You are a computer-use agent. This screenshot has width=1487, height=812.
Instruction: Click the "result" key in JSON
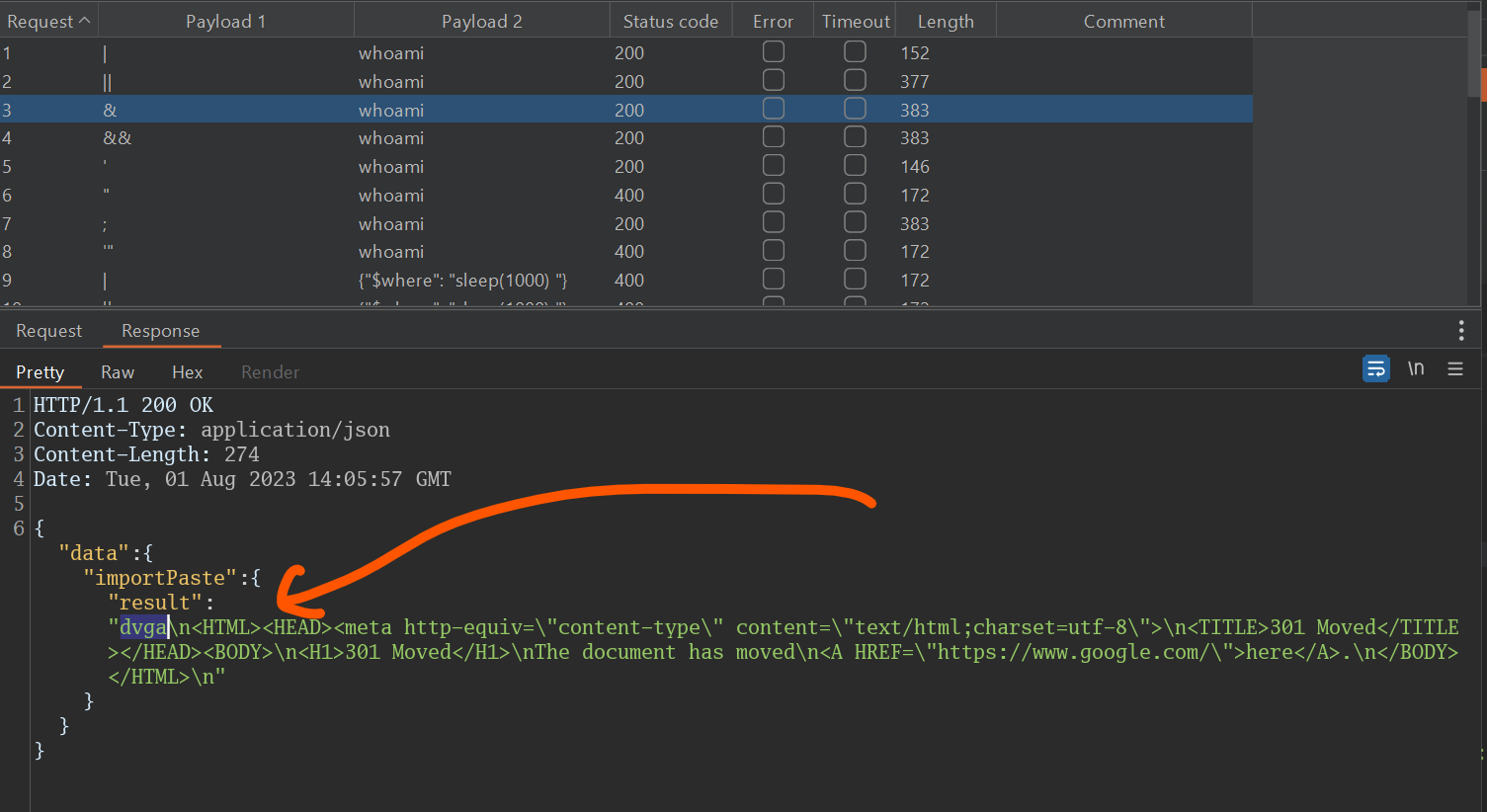point(155,603)
